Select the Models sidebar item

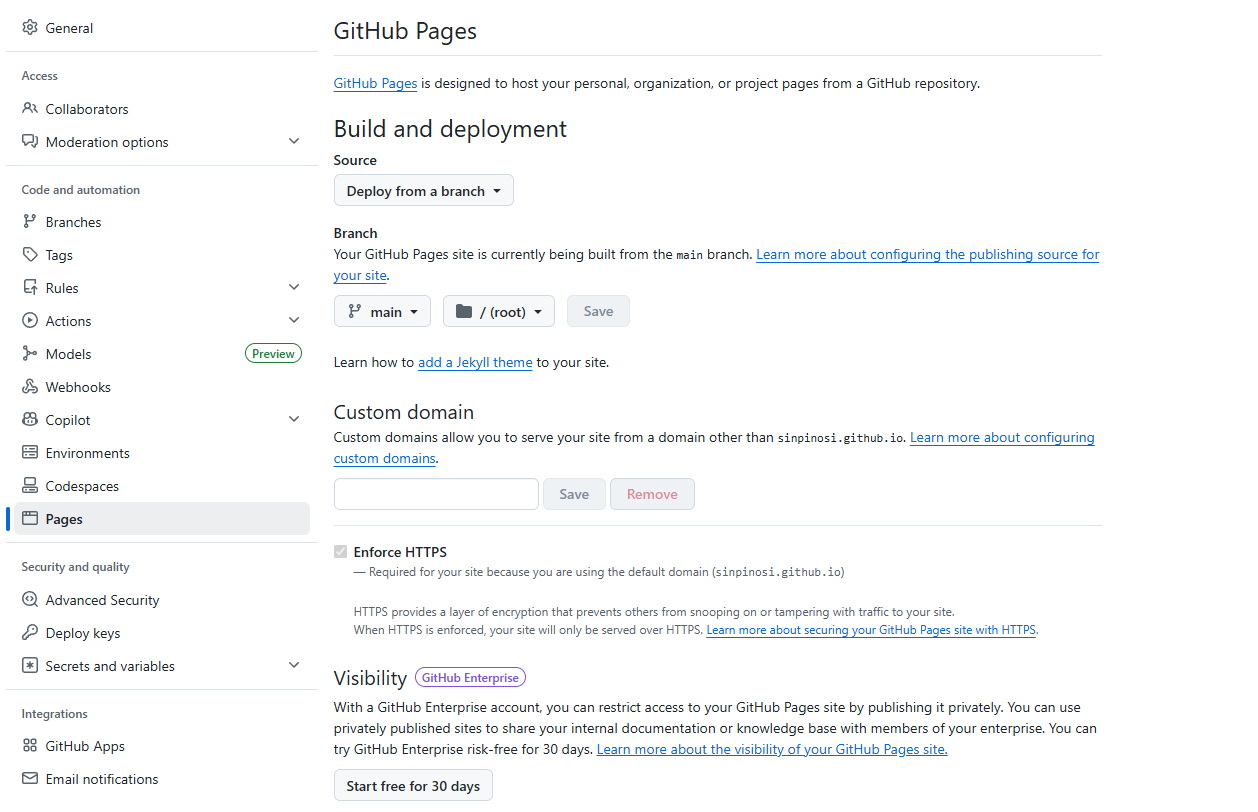click(x=162, y=354)
